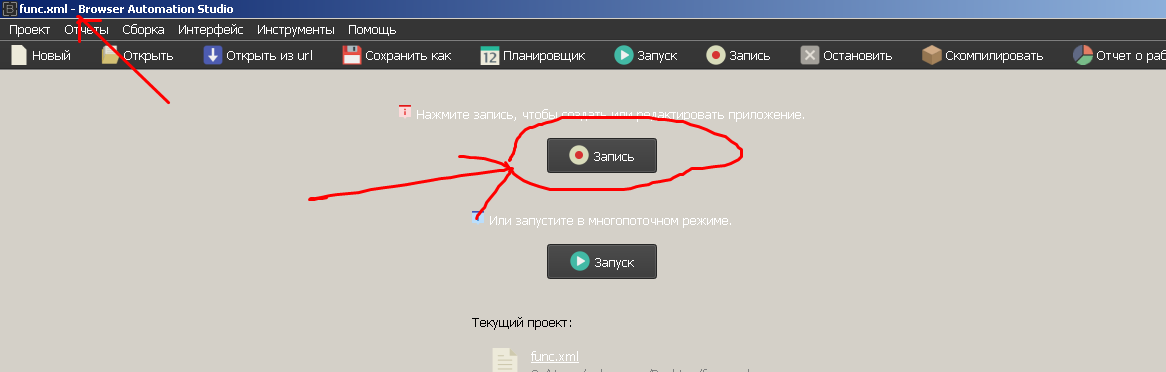Click the Остановить toolbar label
Viewport: 1166px width, 372px height.
(858, 56)
